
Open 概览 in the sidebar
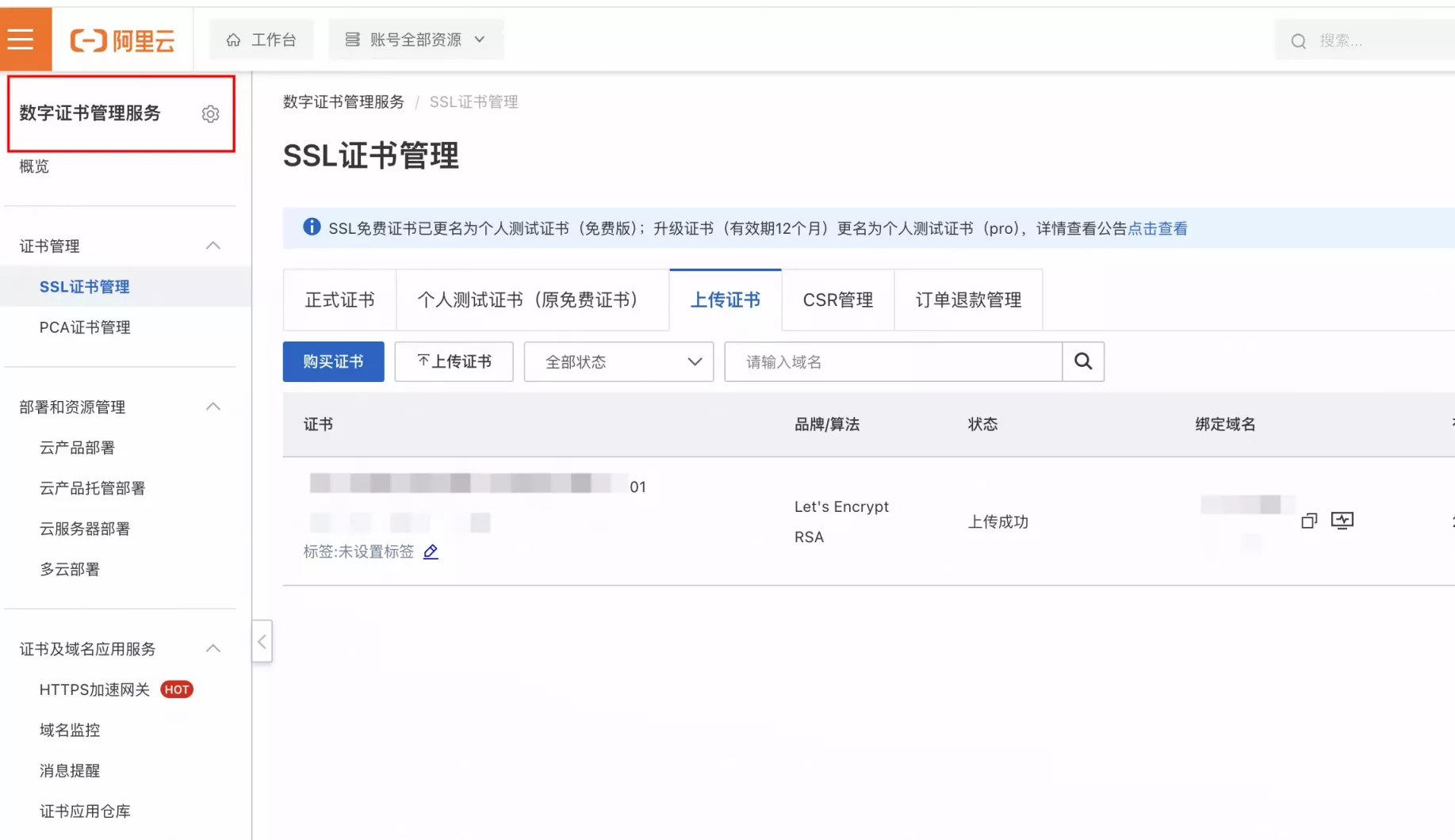coord(34,166)
